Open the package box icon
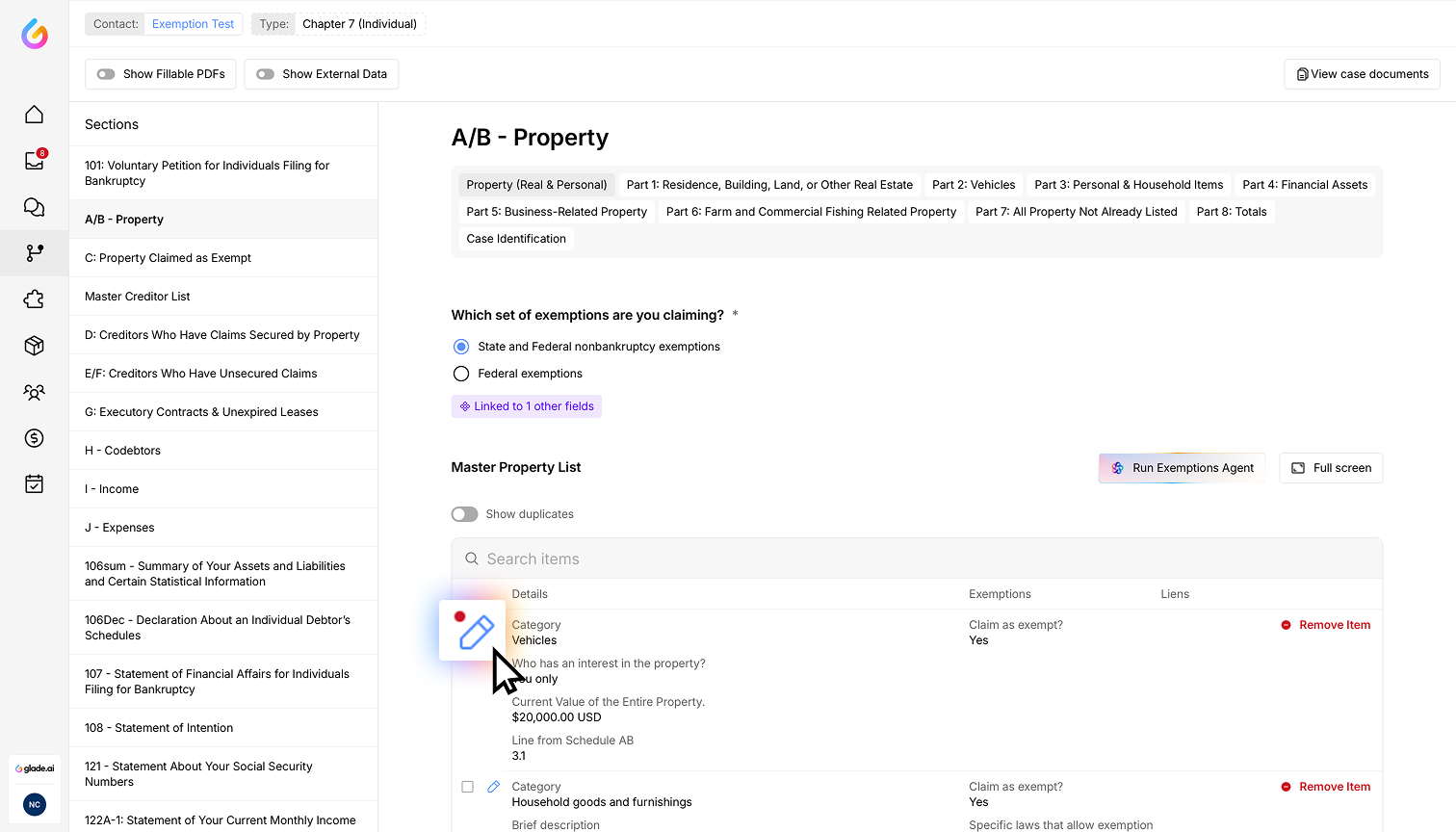1456x832 pixels. coord(34,346)
